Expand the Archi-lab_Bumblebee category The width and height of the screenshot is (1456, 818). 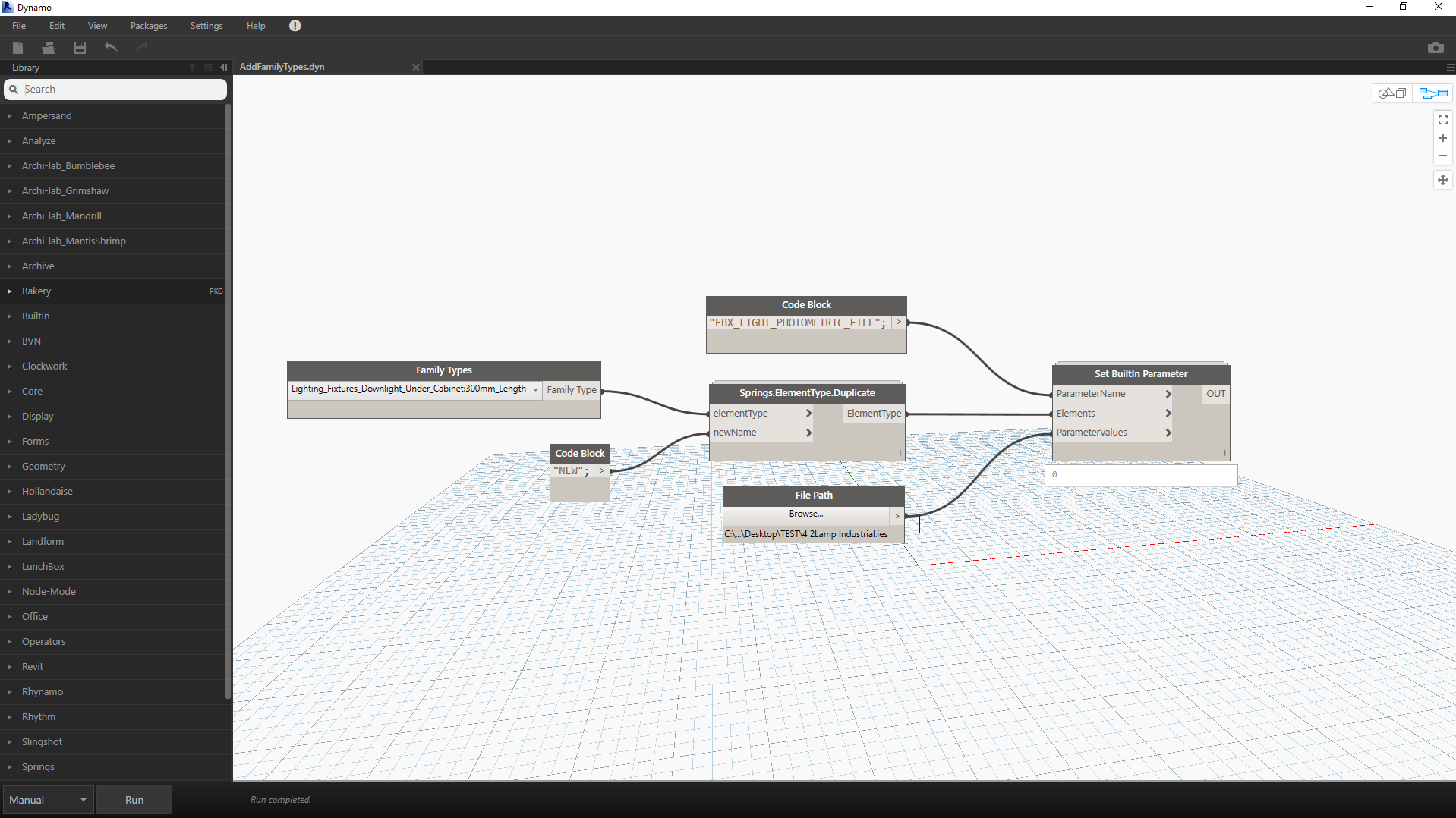114,166
